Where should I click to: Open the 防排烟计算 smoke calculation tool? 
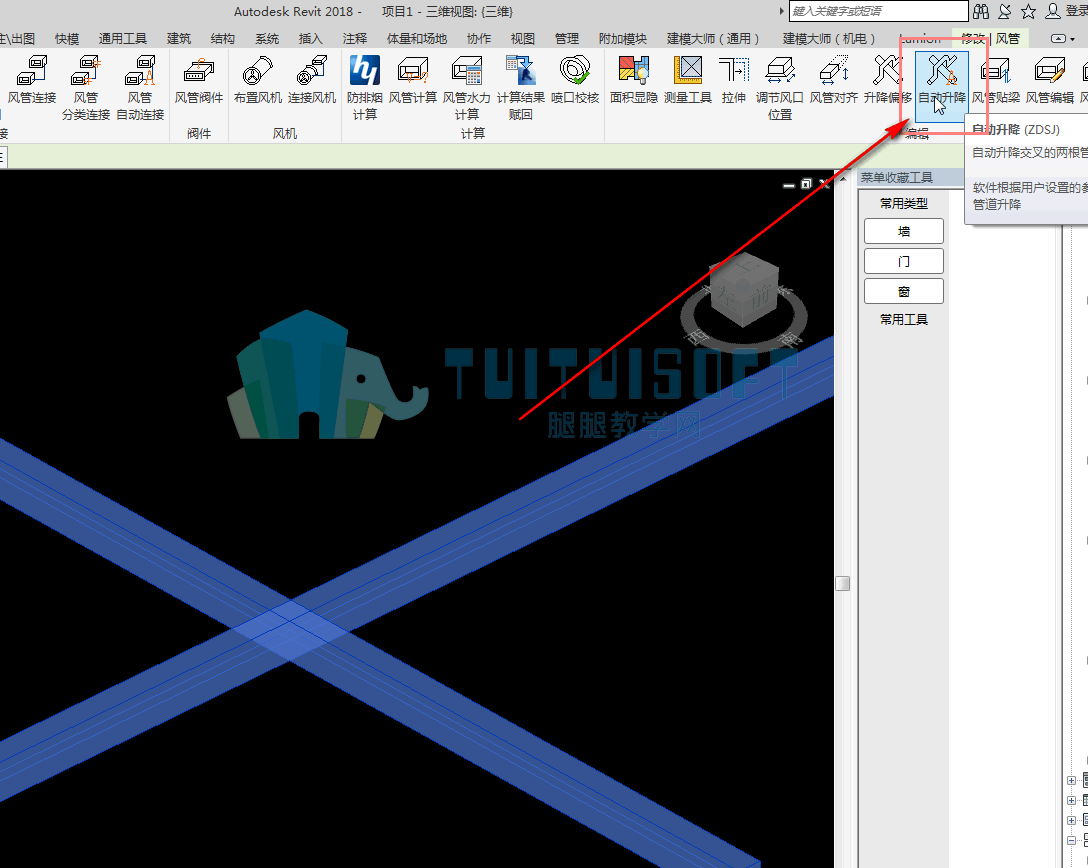(365, 87)
